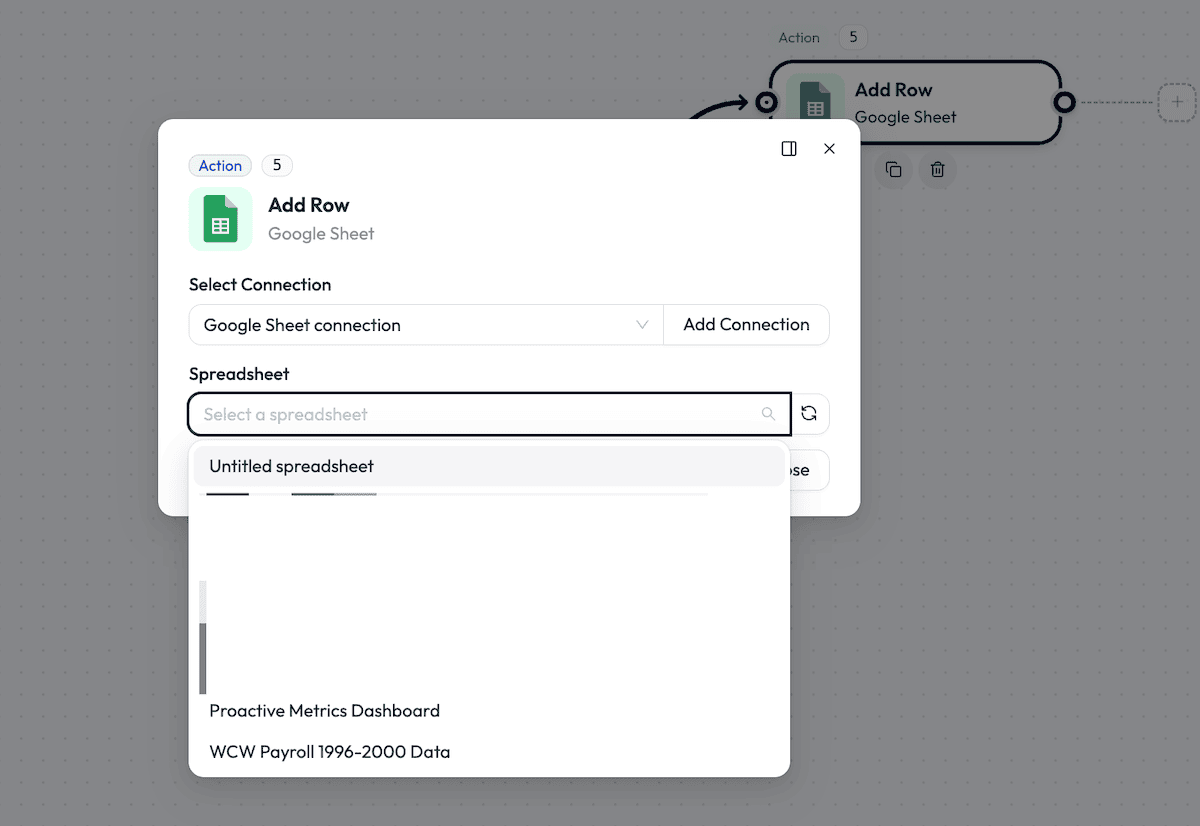Click the Add Row node's right output connector
Viewport: 1200px width, 826px height.
pos(1065,102)
